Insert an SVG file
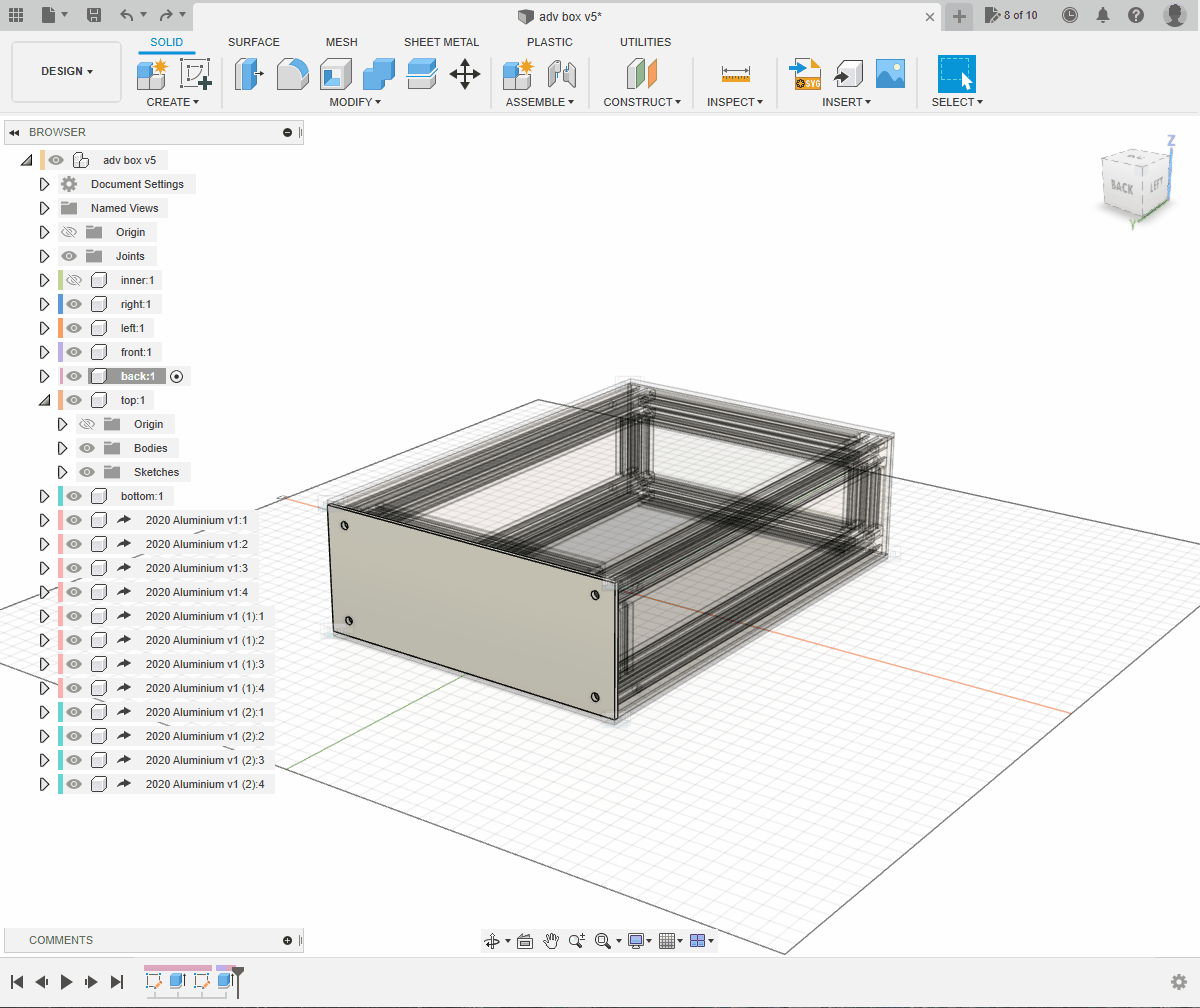 [806, 74]
